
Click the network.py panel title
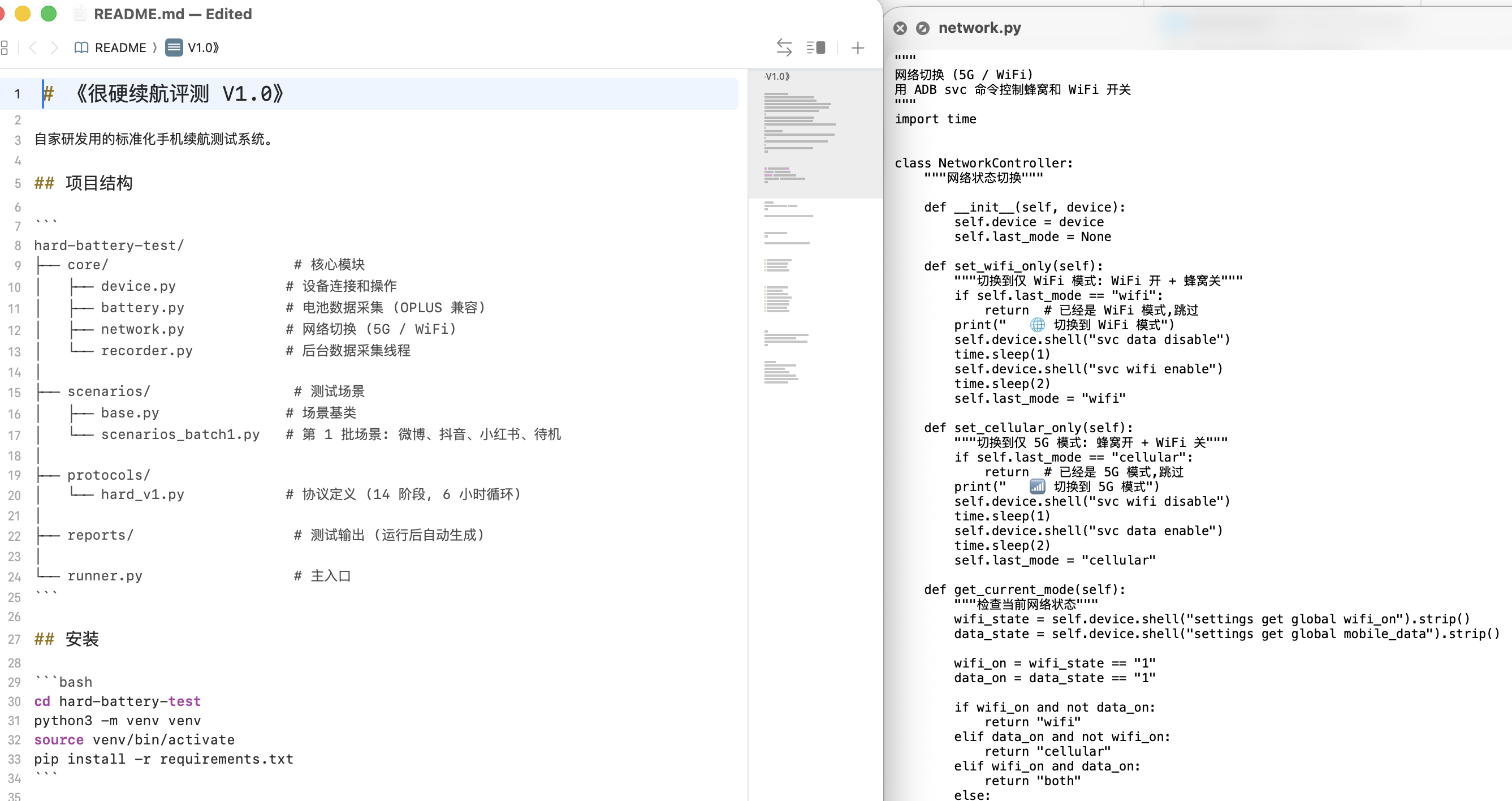[x=979, y=28]
